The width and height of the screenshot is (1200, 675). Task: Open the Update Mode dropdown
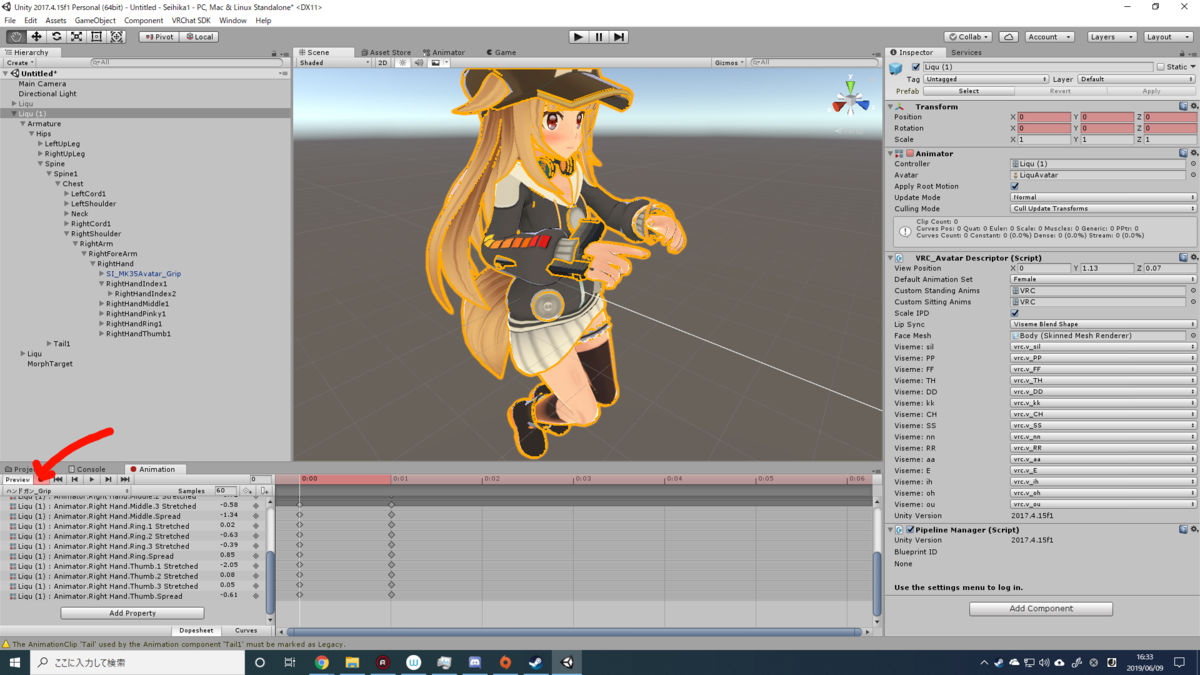(1104, 197)
